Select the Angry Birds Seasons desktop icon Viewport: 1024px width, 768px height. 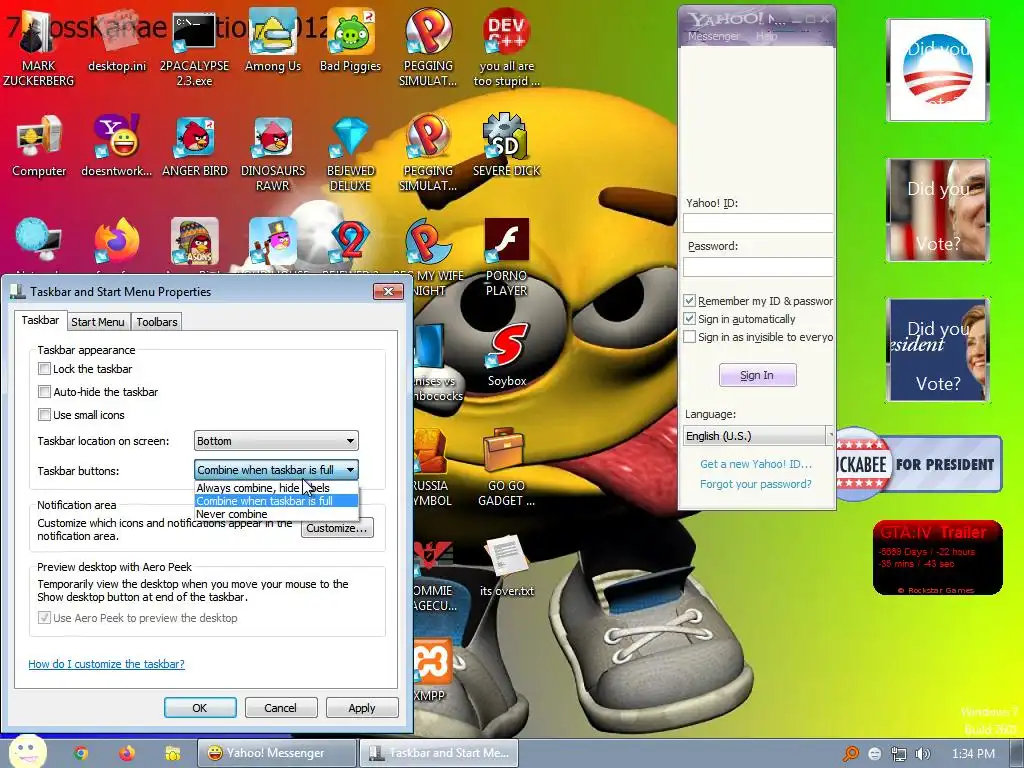195,242
